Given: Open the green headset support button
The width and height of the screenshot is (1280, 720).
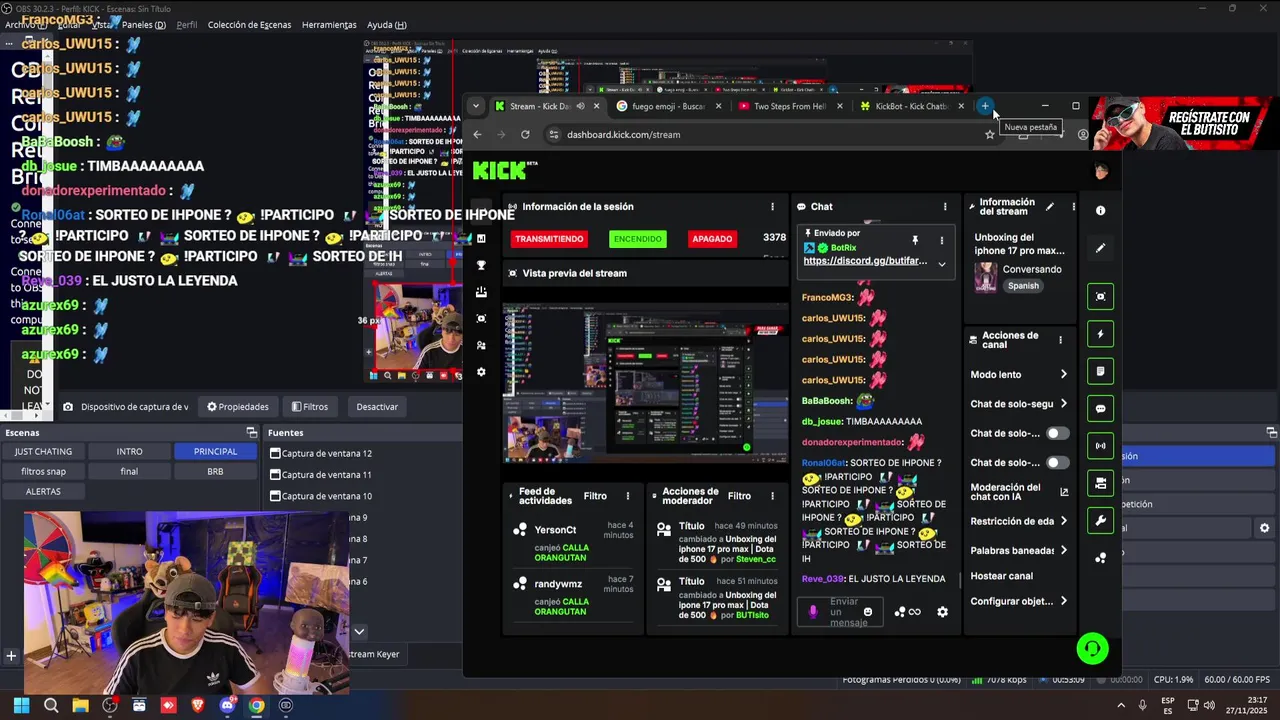Looking at the screenshot, I should 1092,649.
